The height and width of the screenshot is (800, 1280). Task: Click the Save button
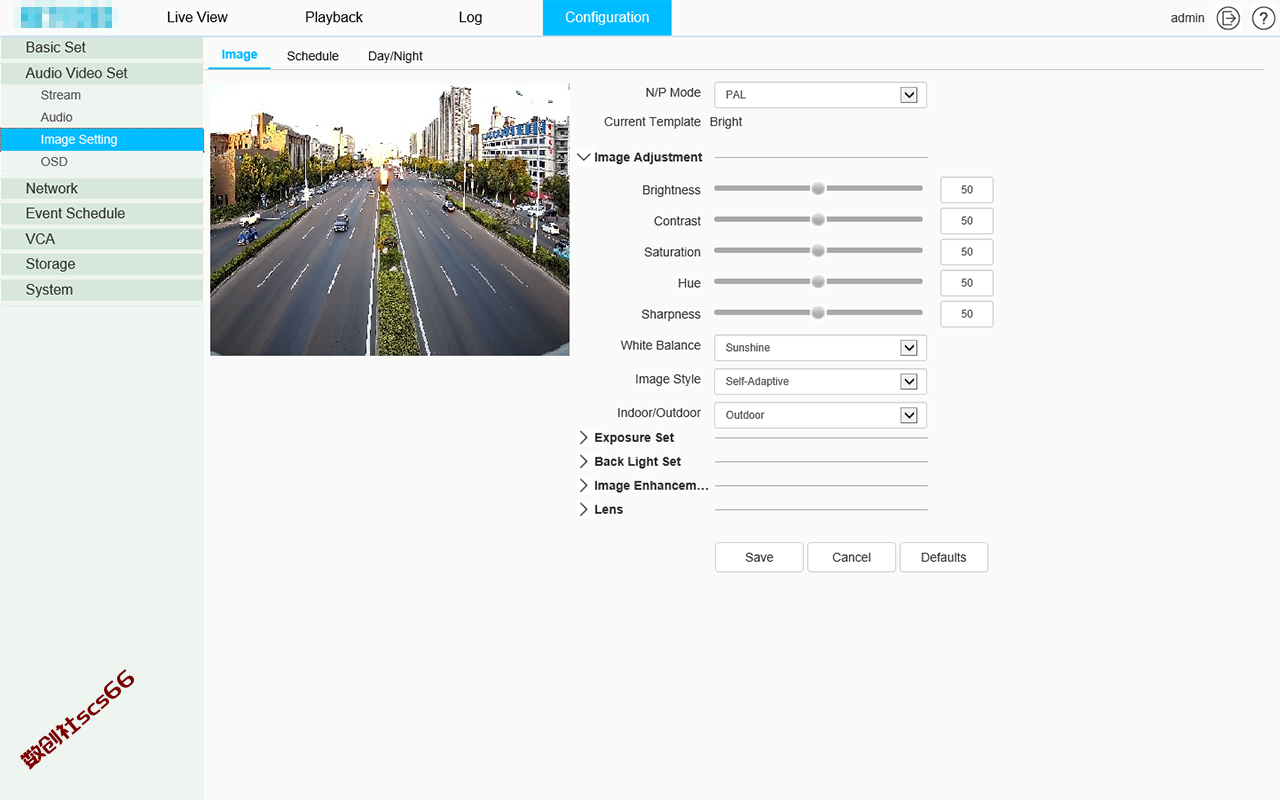759,557
